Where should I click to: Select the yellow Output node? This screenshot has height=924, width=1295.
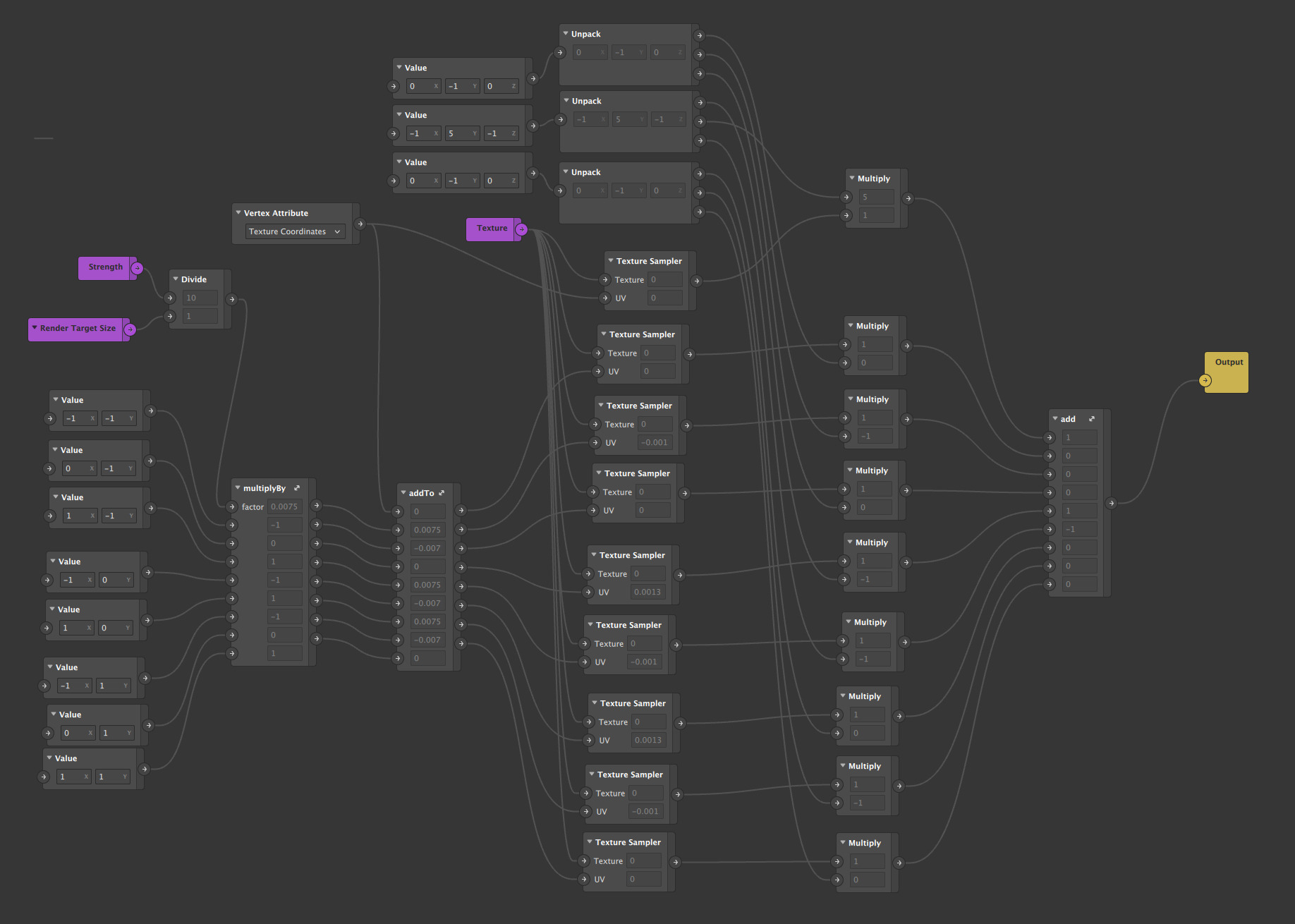tap(1228, 372)
